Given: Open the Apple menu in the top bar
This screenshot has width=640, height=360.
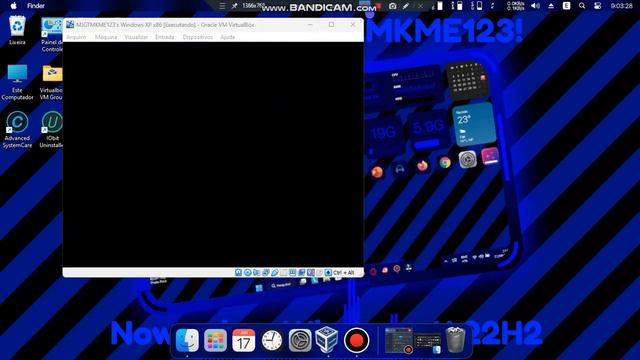Looking at the screenshot, I should coord(13,6).
